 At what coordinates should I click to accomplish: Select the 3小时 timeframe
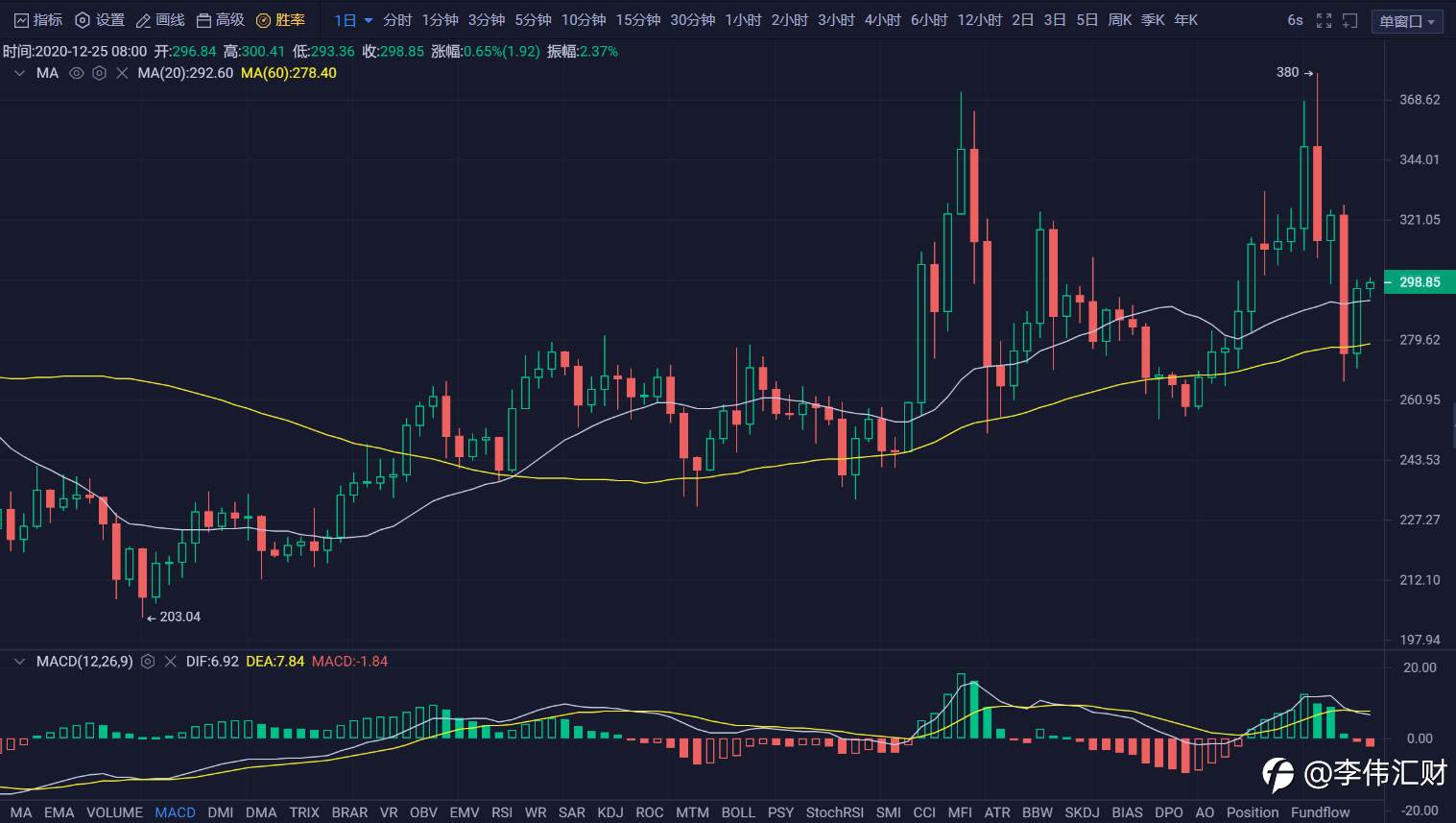pos(836,20)
